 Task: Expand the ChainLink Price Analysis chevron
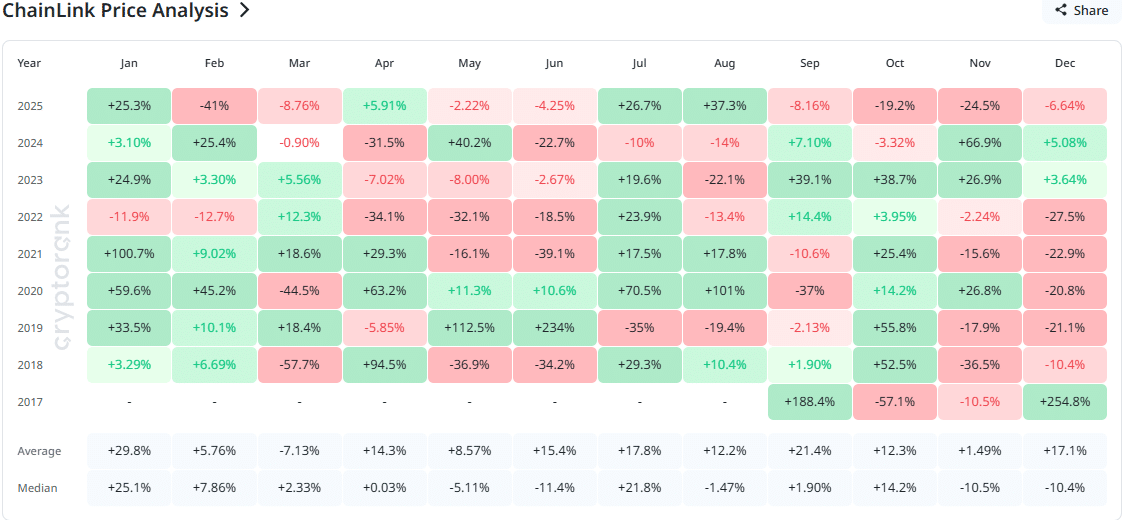click(244, 11)
